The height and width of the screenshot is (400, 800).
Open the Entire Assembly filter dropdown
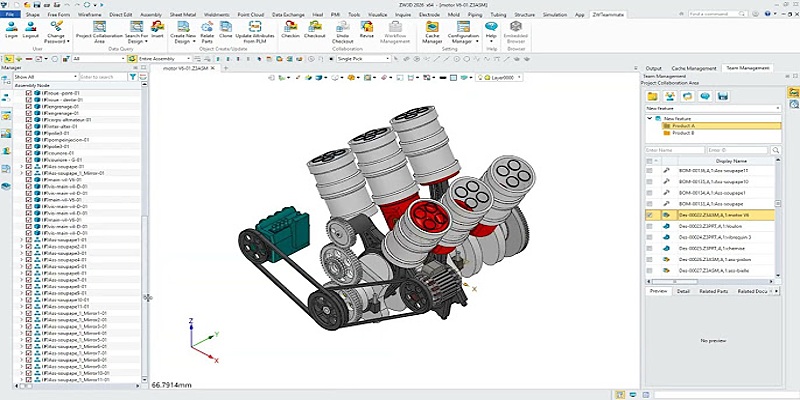coord(164,59)
